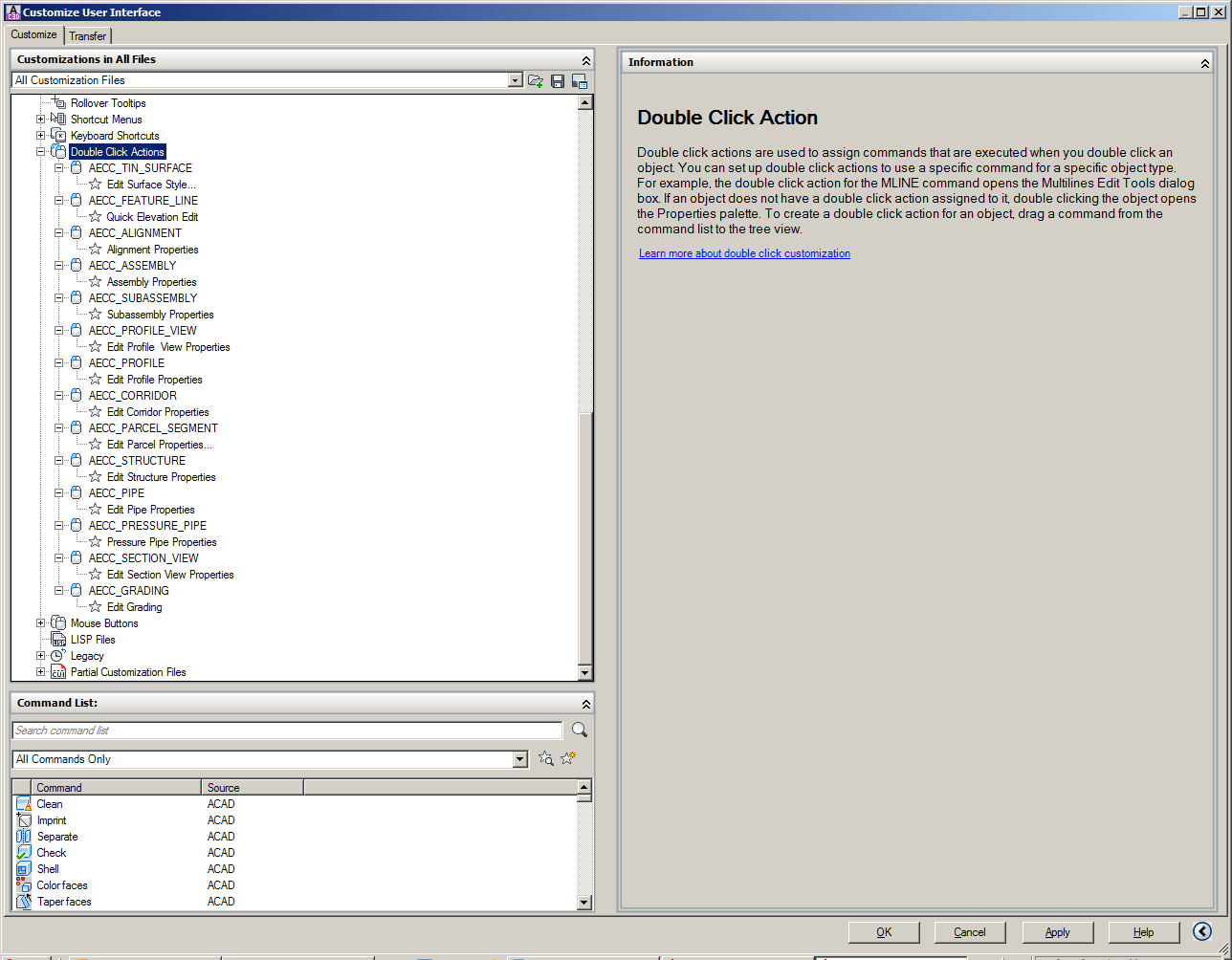
Task: Click the Taper faces command icon
Action: click(24, 902)
